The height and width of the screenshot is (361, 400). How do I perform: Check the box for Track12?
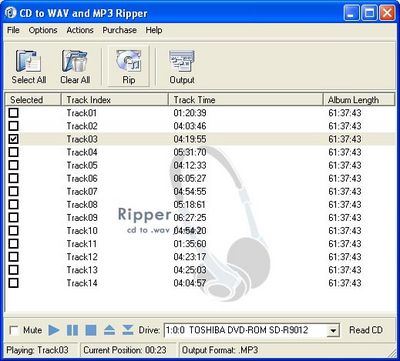[x=14, y=257]
